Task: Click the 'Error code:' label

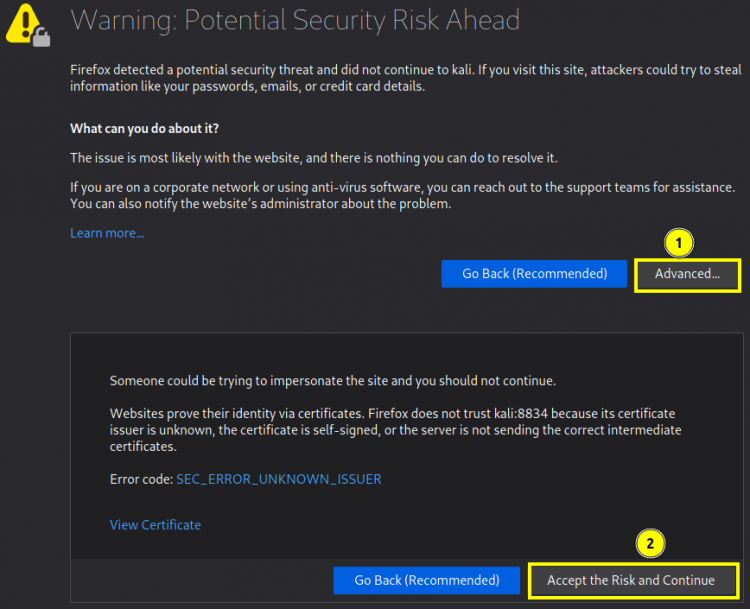Action: (x=141, y=479)
